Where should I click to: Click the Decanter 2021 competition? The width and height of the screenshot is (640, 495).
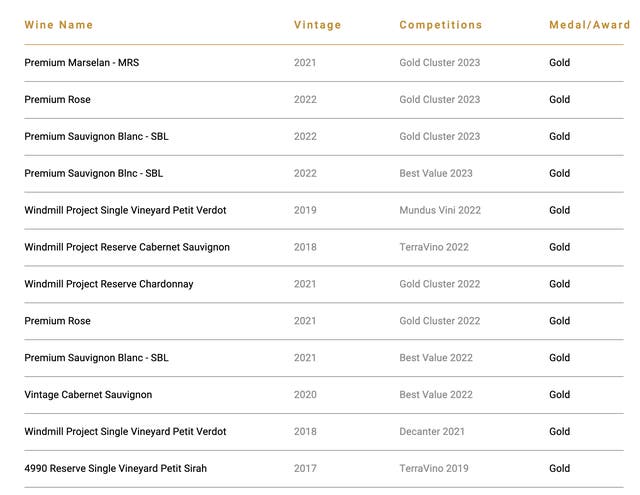click(432, 432)
